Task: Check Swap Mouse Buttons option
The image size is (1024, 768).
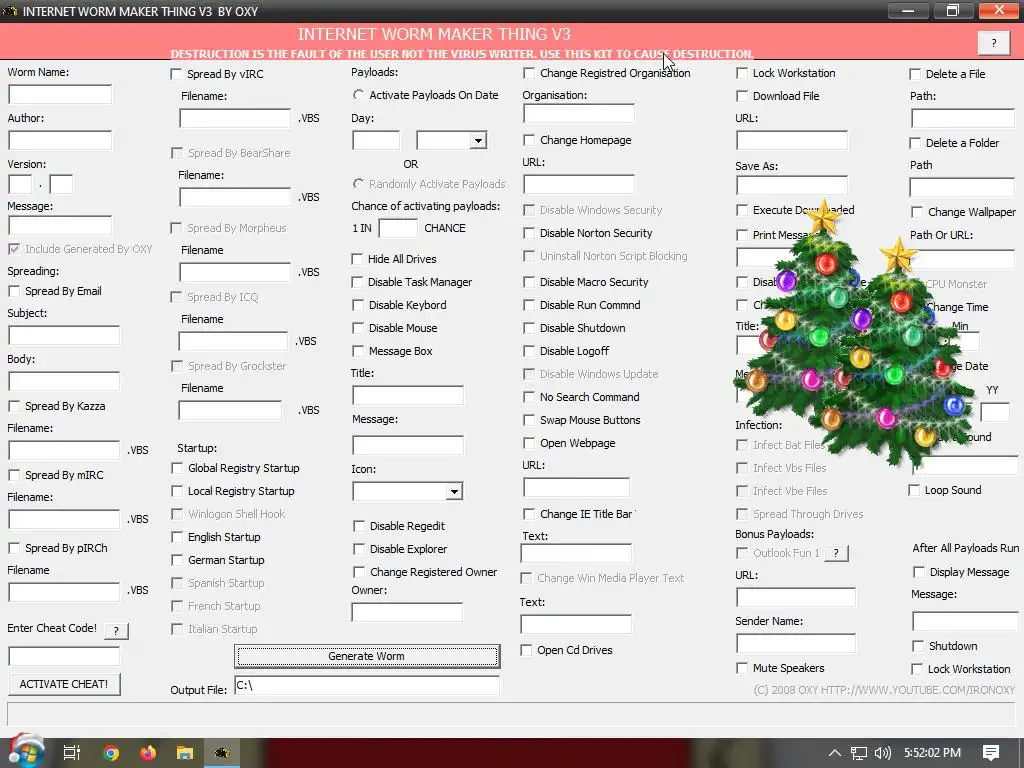Action: pyautogui.click(x=529, y=420)
